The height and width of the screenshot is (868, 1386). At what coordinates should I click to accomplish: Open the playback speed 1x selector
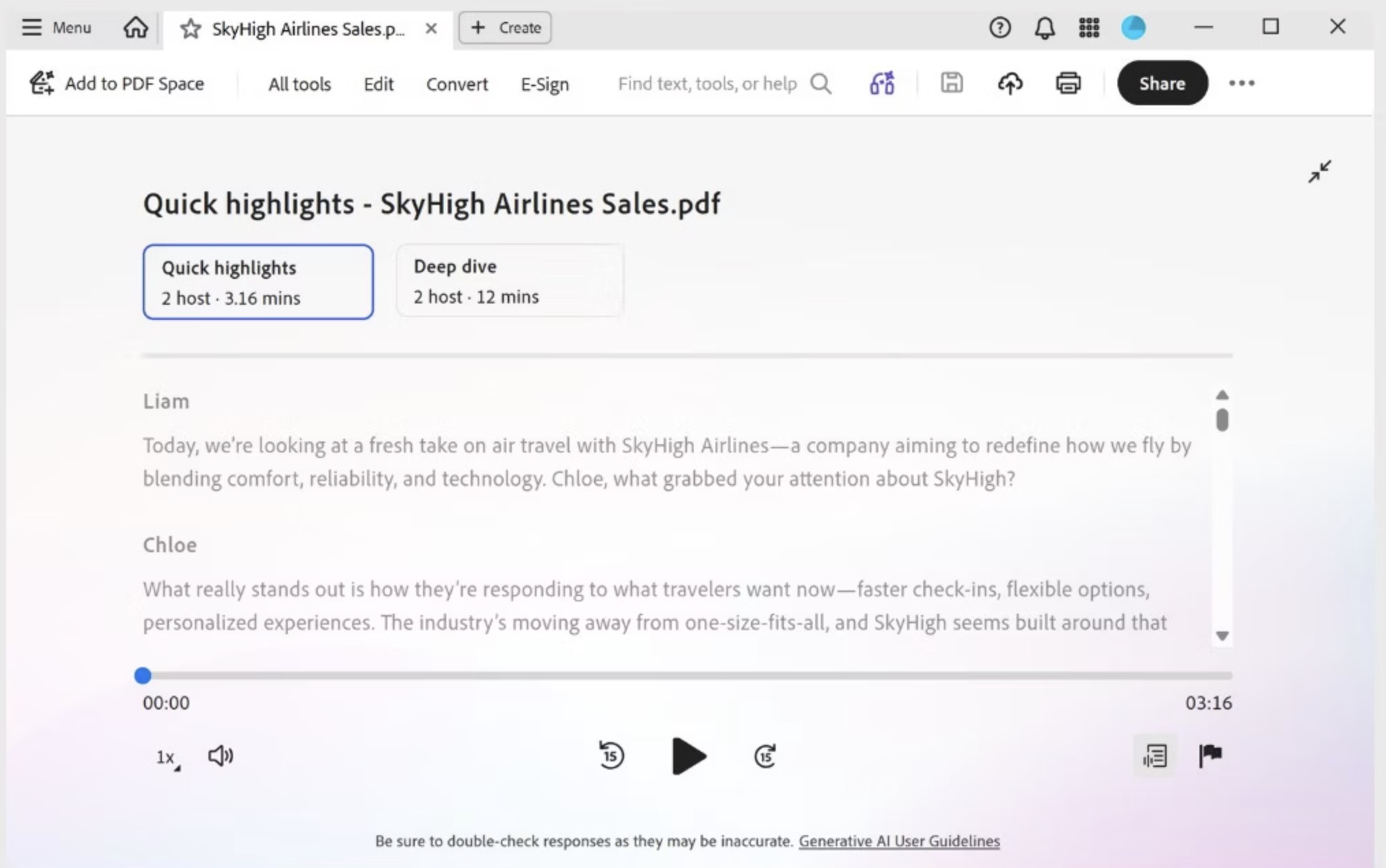[x=166, y=756]
